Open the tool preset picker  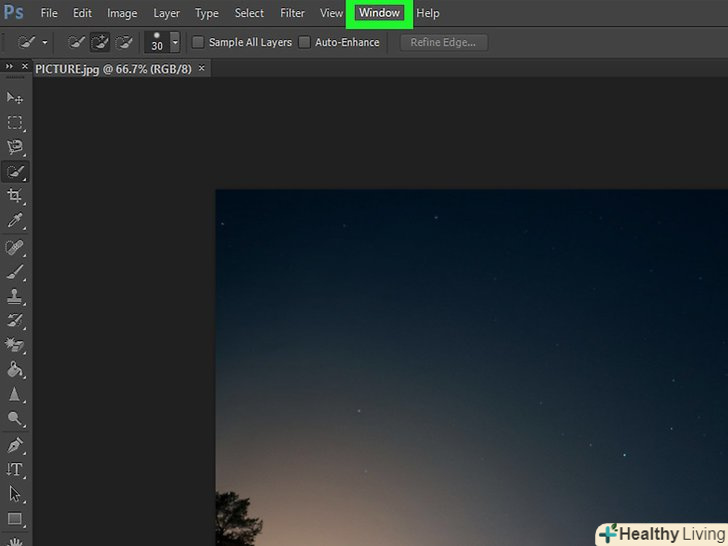(x=32, y=42)
